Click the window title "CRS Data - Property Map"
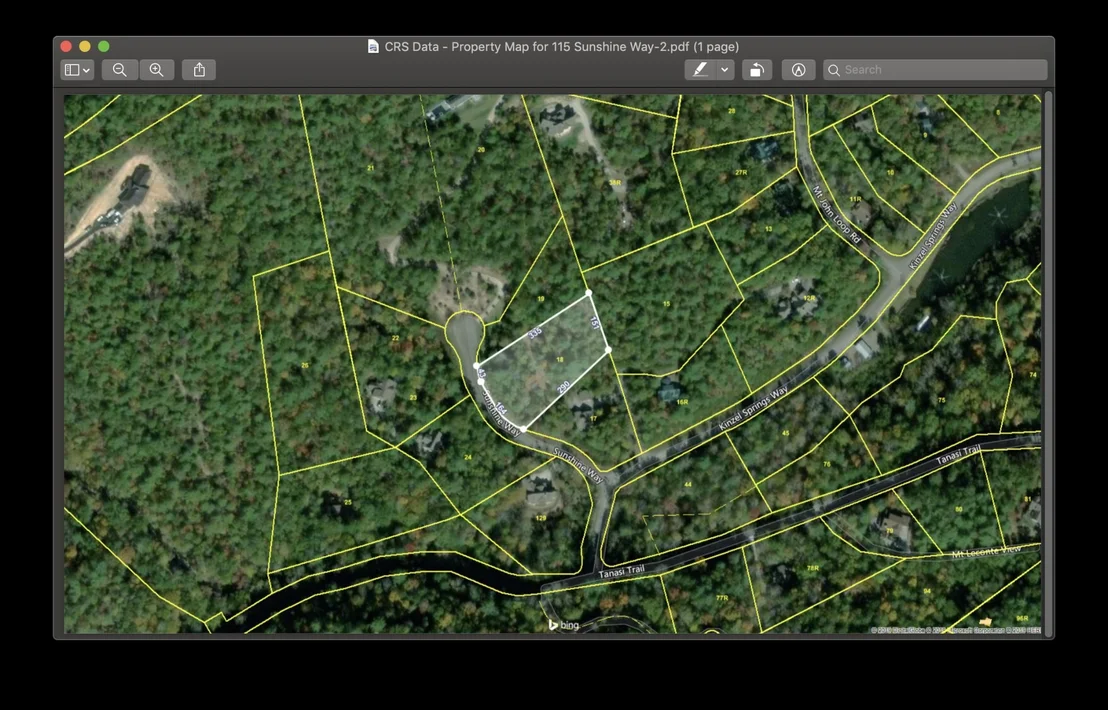The width and height of the screenshot is (1108, 710). tap(562, 47)
